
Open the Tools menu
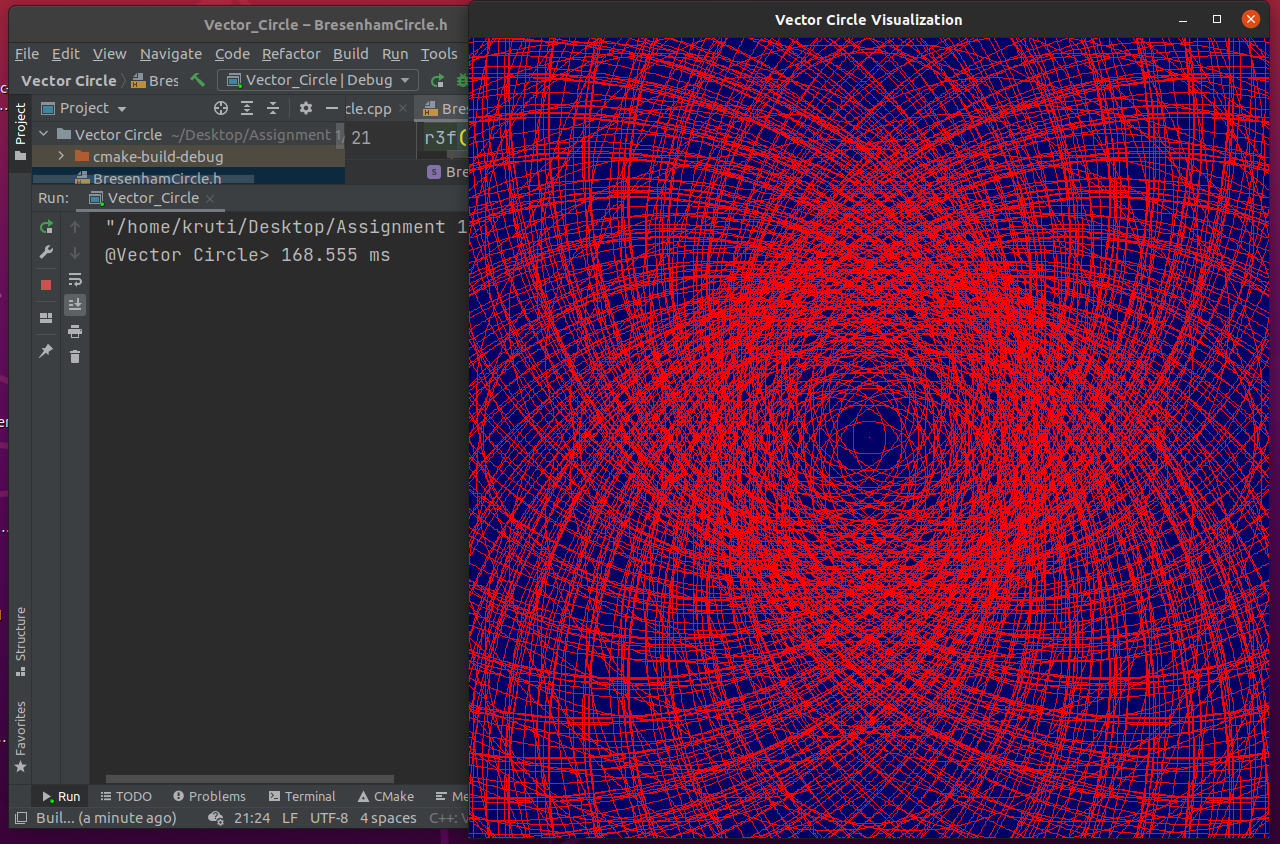pyautogui.click(x=439, y=54)
